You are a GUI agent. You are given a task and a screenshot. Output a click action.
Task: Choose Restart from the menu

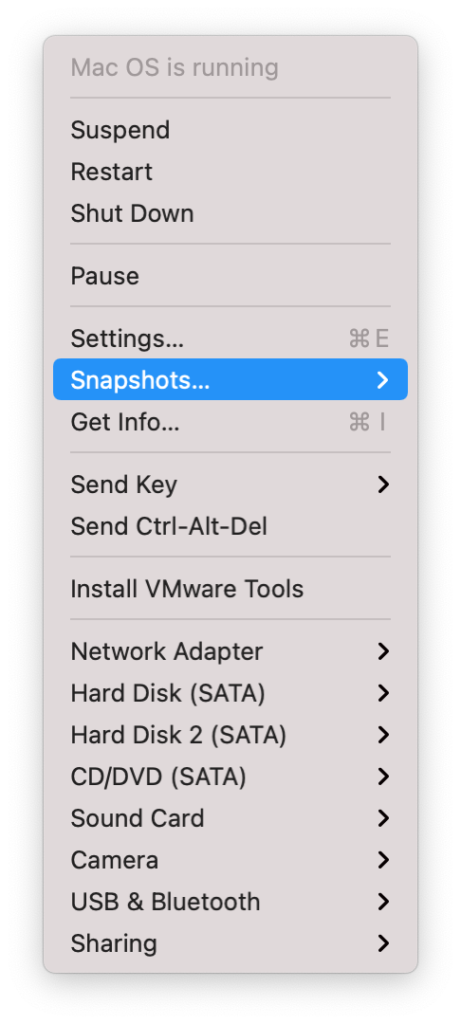click(230, 172)
